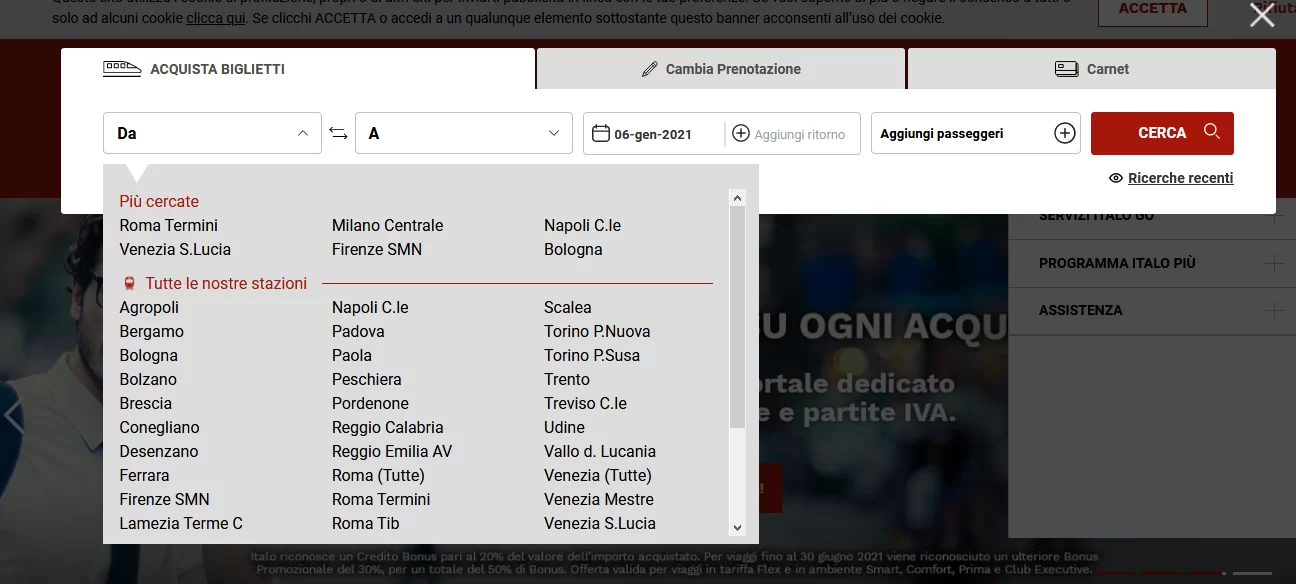Click the eye icon next to Ricerche recenti
Screen dimensions: 1296x584
(1116, 178)
